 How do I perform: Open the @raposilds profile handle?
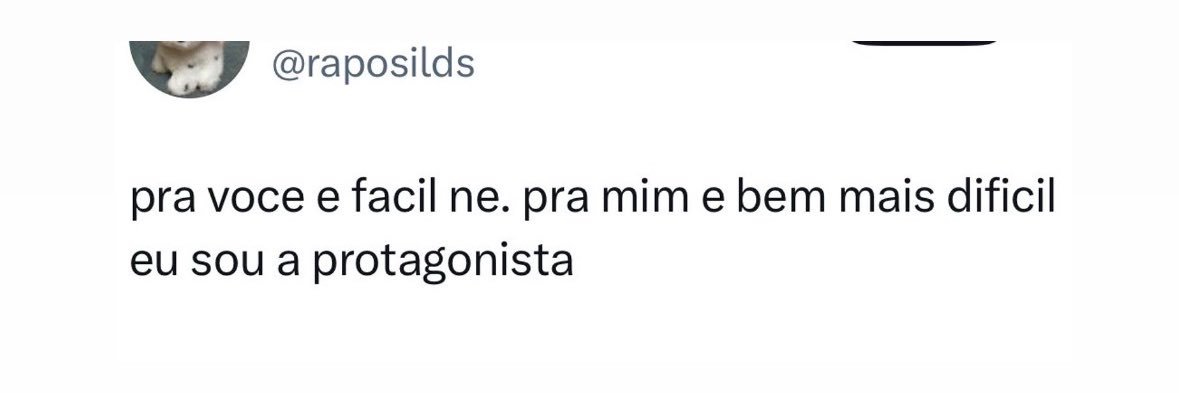click(373, 66)
